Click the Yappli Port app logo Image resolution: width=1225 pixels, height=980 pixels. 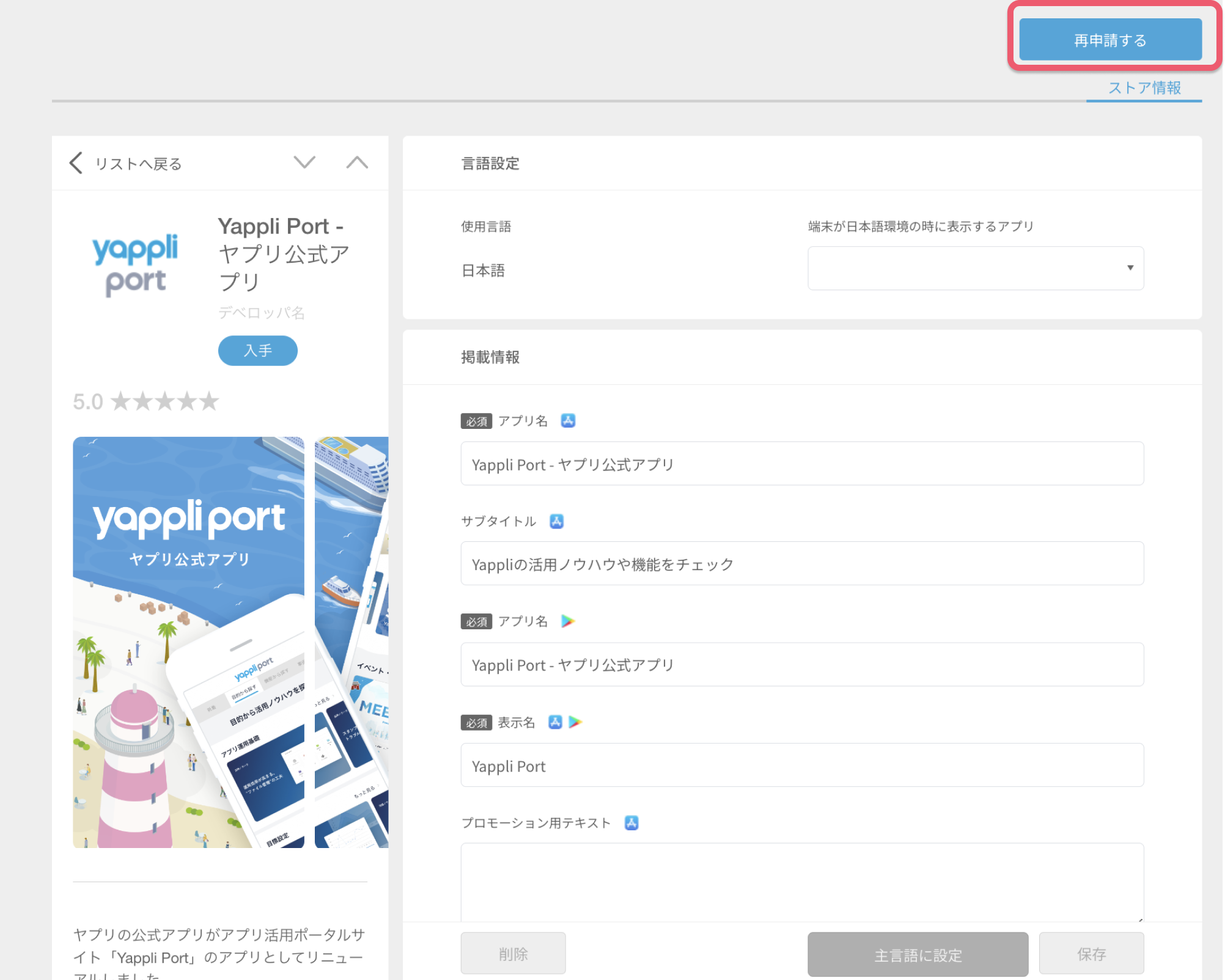coord(135,265)
